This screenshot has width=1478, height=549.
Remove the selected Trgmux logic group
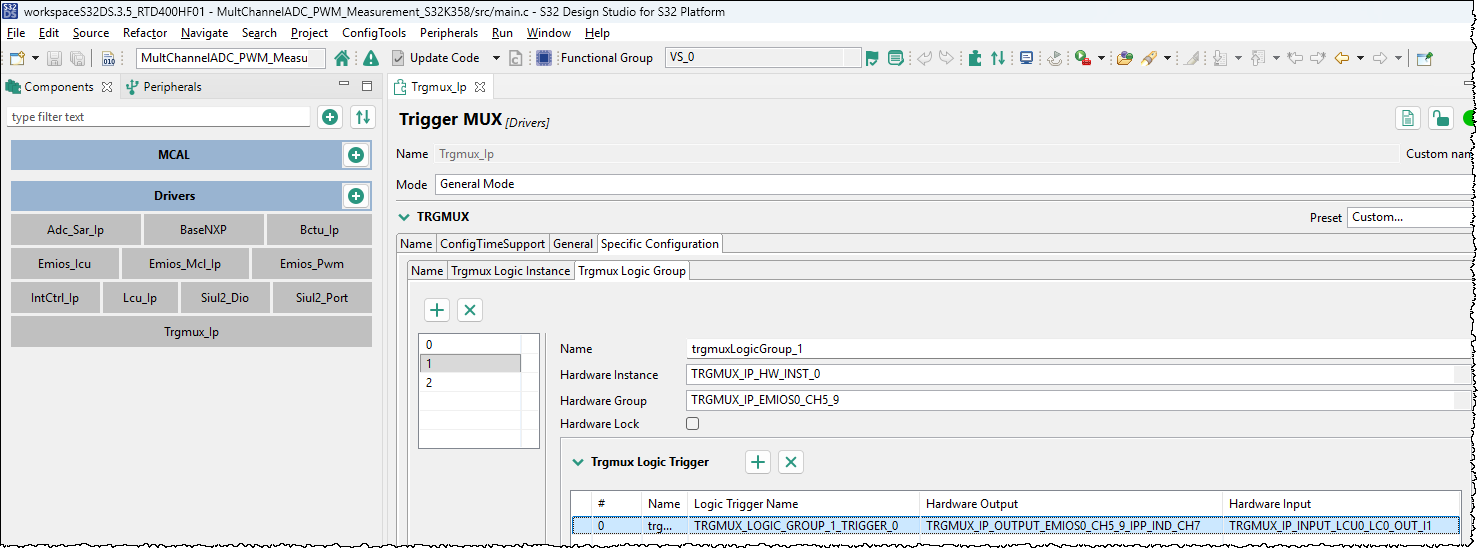(470, 310)
